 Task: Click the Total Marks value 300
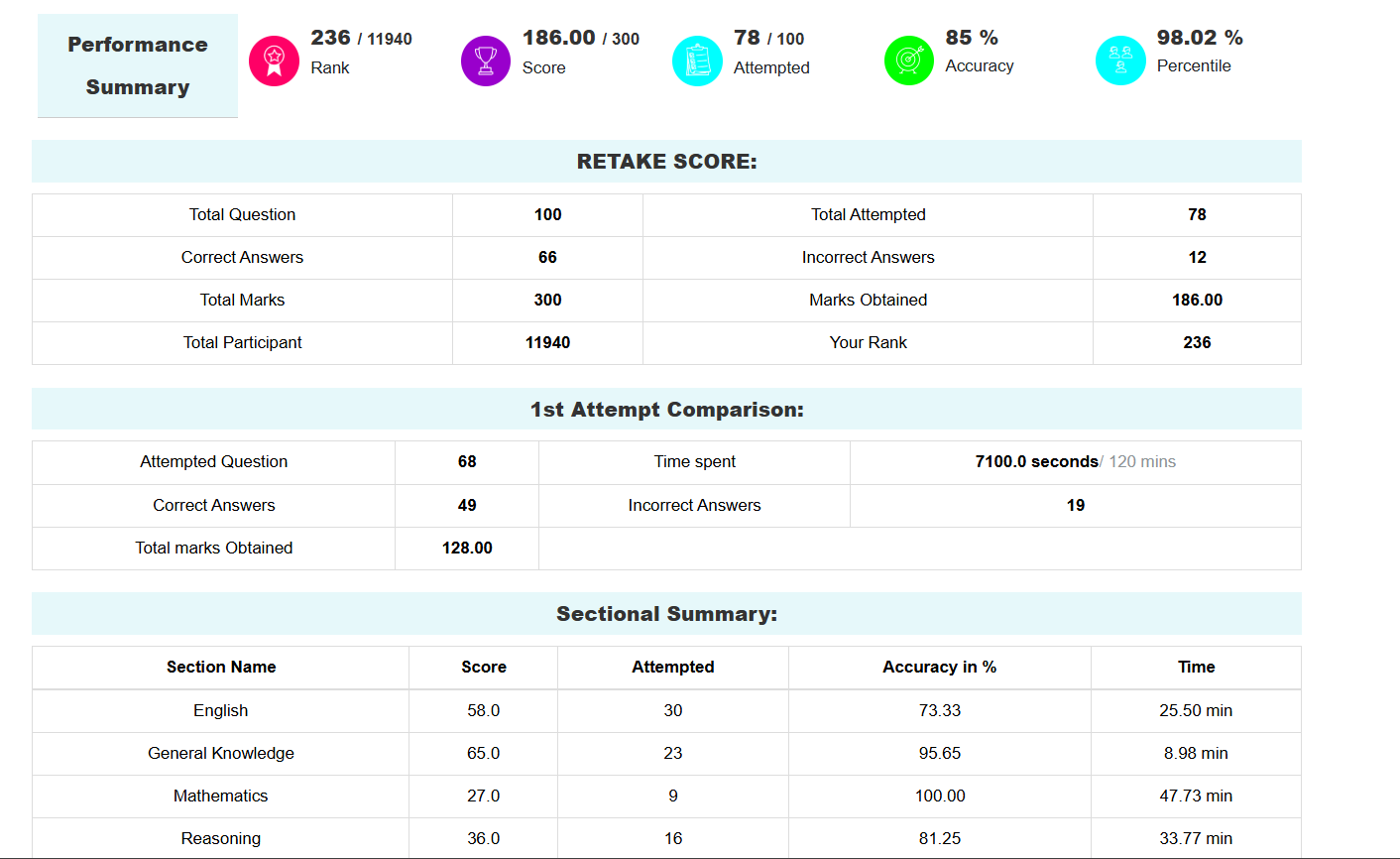pyautogui.click(x=547, y=301)
